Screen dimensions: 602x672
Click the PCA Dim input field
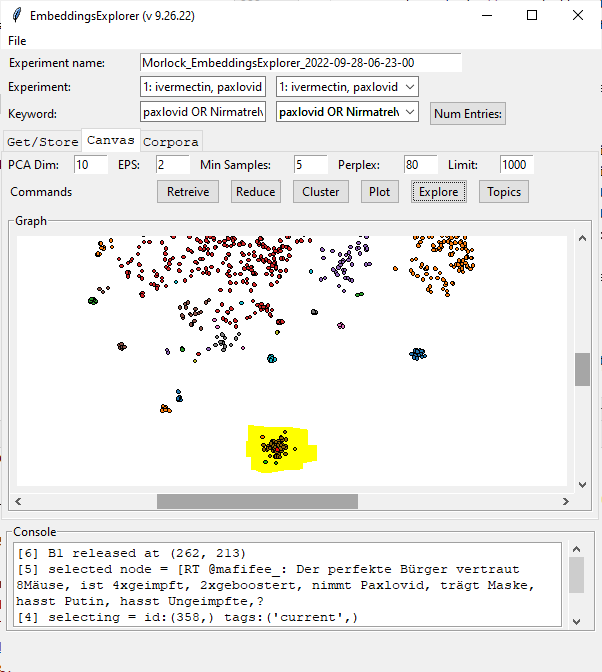(x=90, y=164)
